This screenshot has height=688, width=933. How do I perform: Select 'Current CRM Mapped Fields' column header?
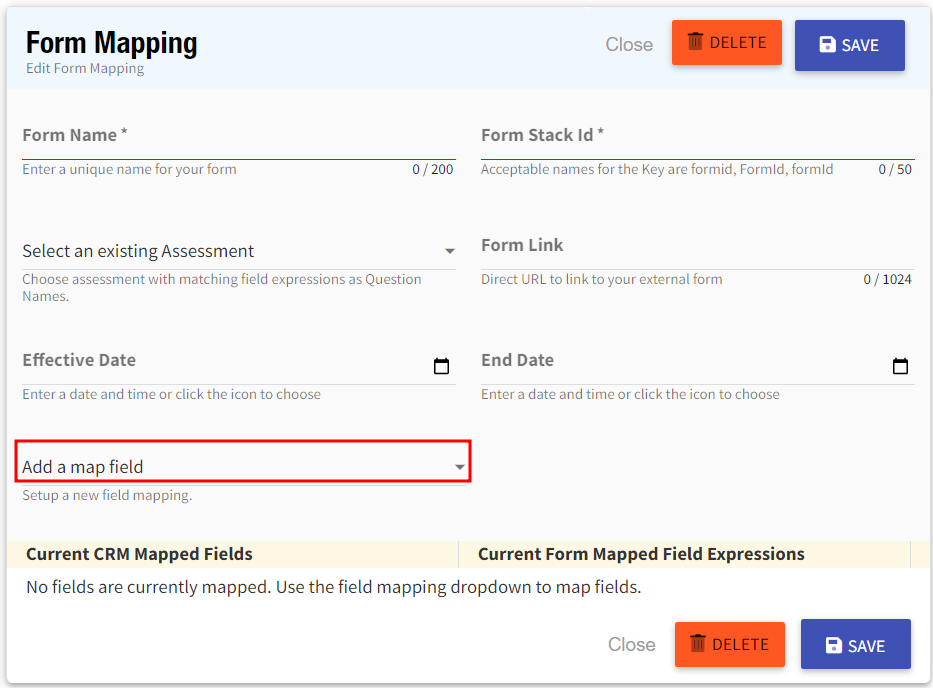[139, 554]
